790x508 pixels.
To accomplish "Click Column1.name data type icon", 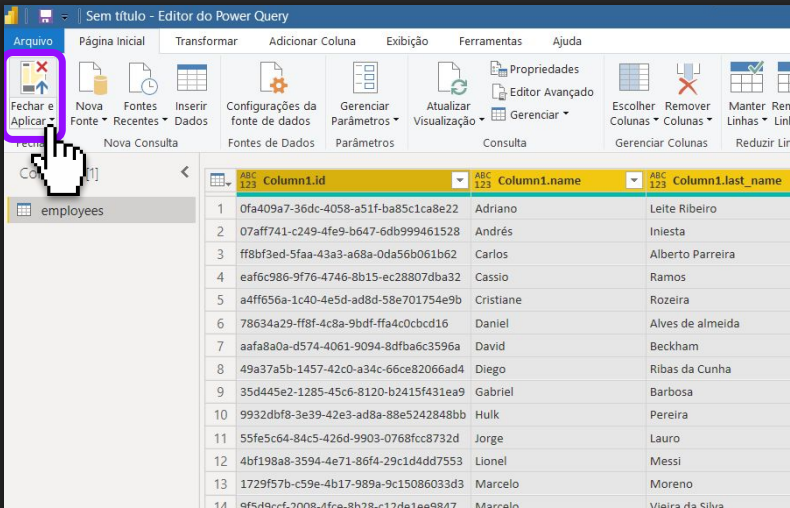I will pyautogui.click(x=483, y=180).
